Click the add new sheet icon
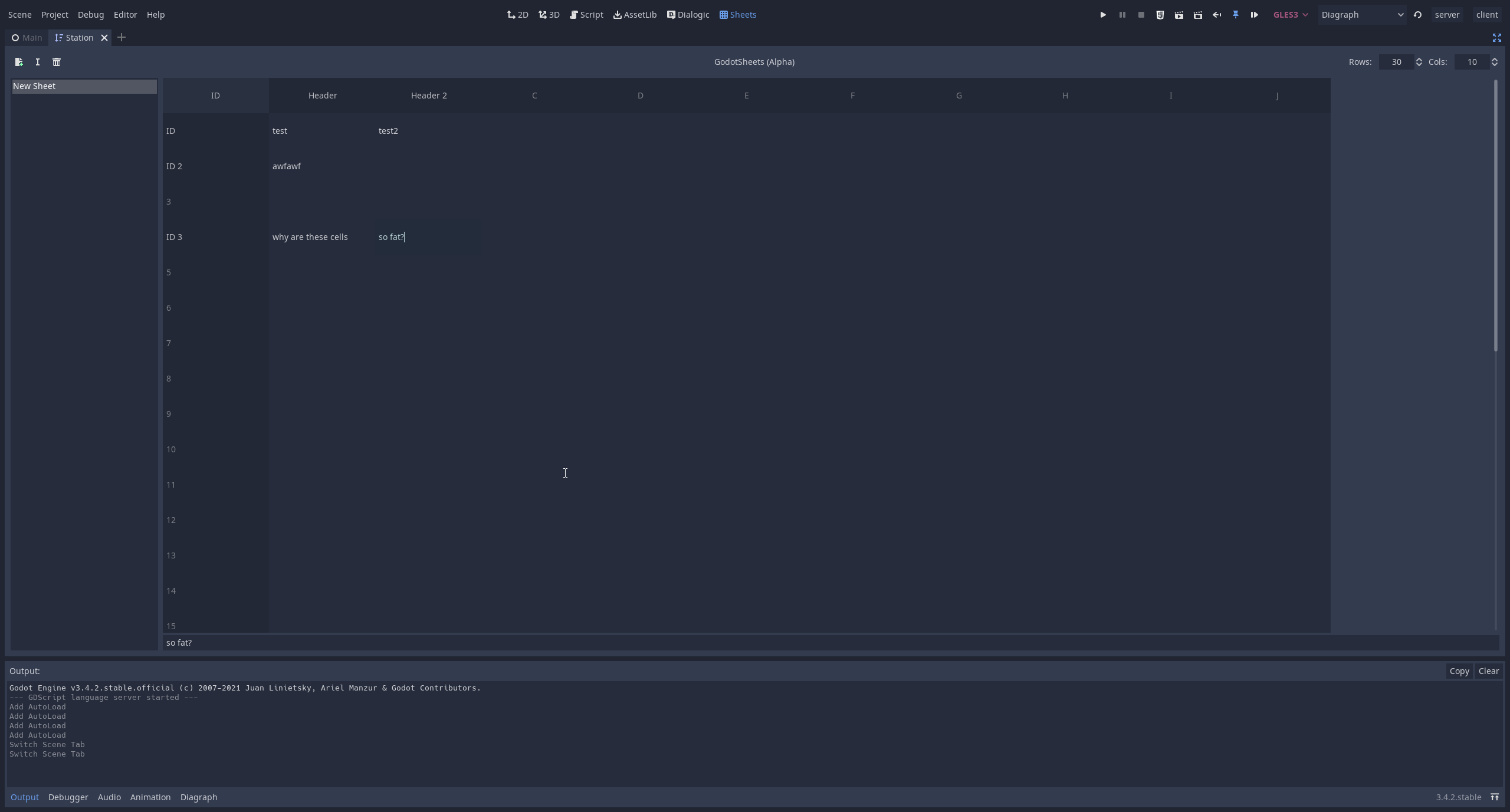The height and width of the screenshot is (812, 1510). pyautogui.click(x=19, y=62)
